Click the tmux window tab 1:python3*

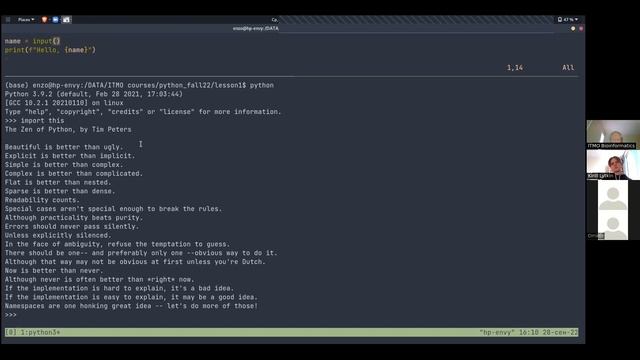pyautogui.click(x=40, y=332)
